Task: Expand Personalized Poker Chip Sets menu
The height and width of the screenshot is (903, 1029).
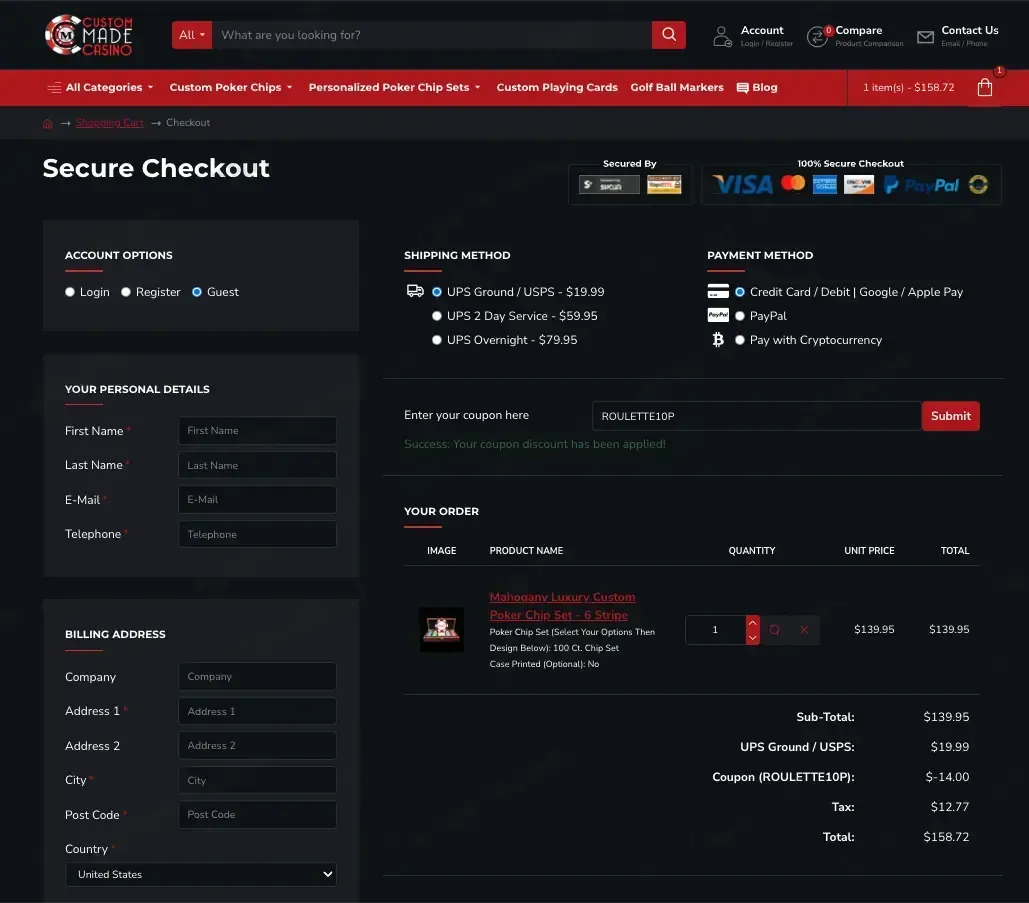Action: click(394, 87)
